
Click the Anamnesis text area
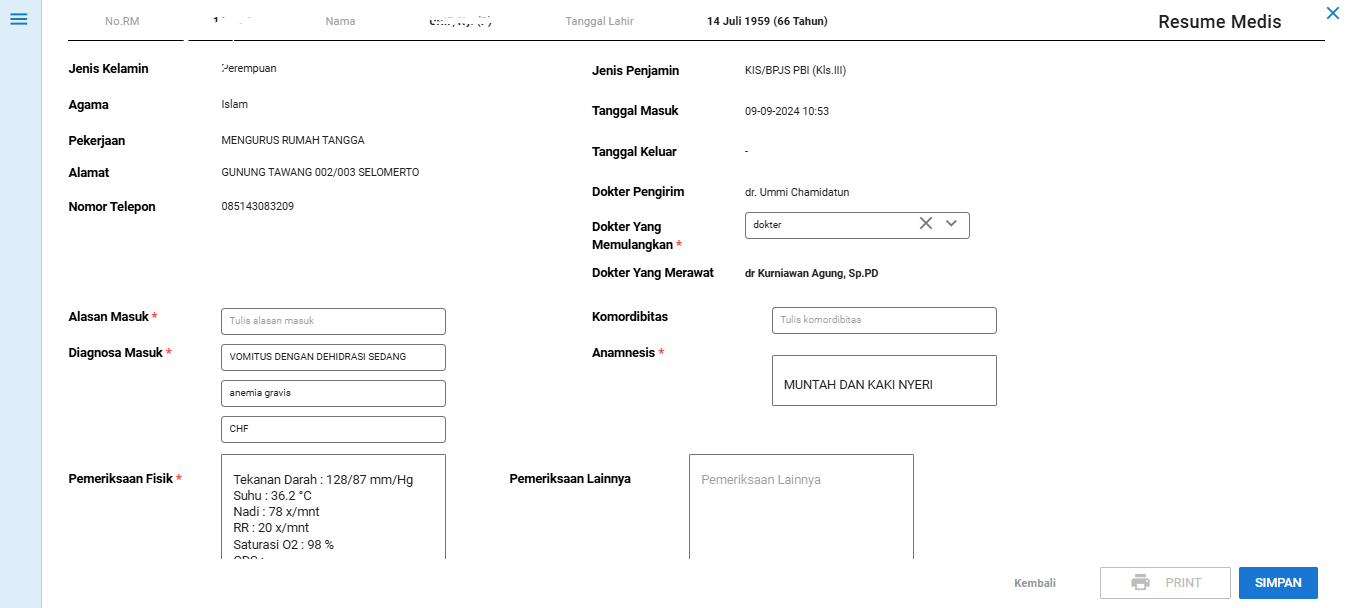pyautogui.click(x=884, y=381)
